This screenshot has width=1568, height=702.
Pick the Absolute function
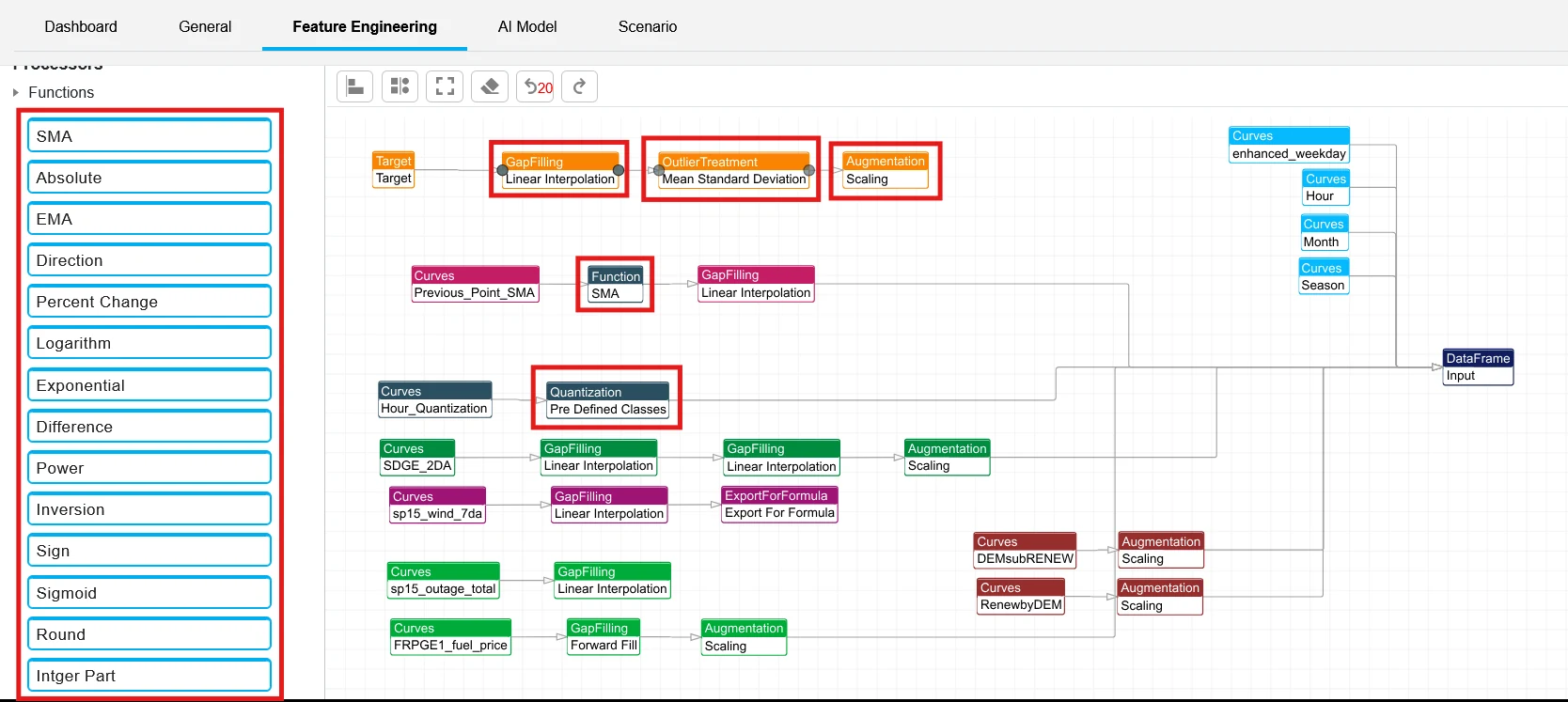click(149, 178)
